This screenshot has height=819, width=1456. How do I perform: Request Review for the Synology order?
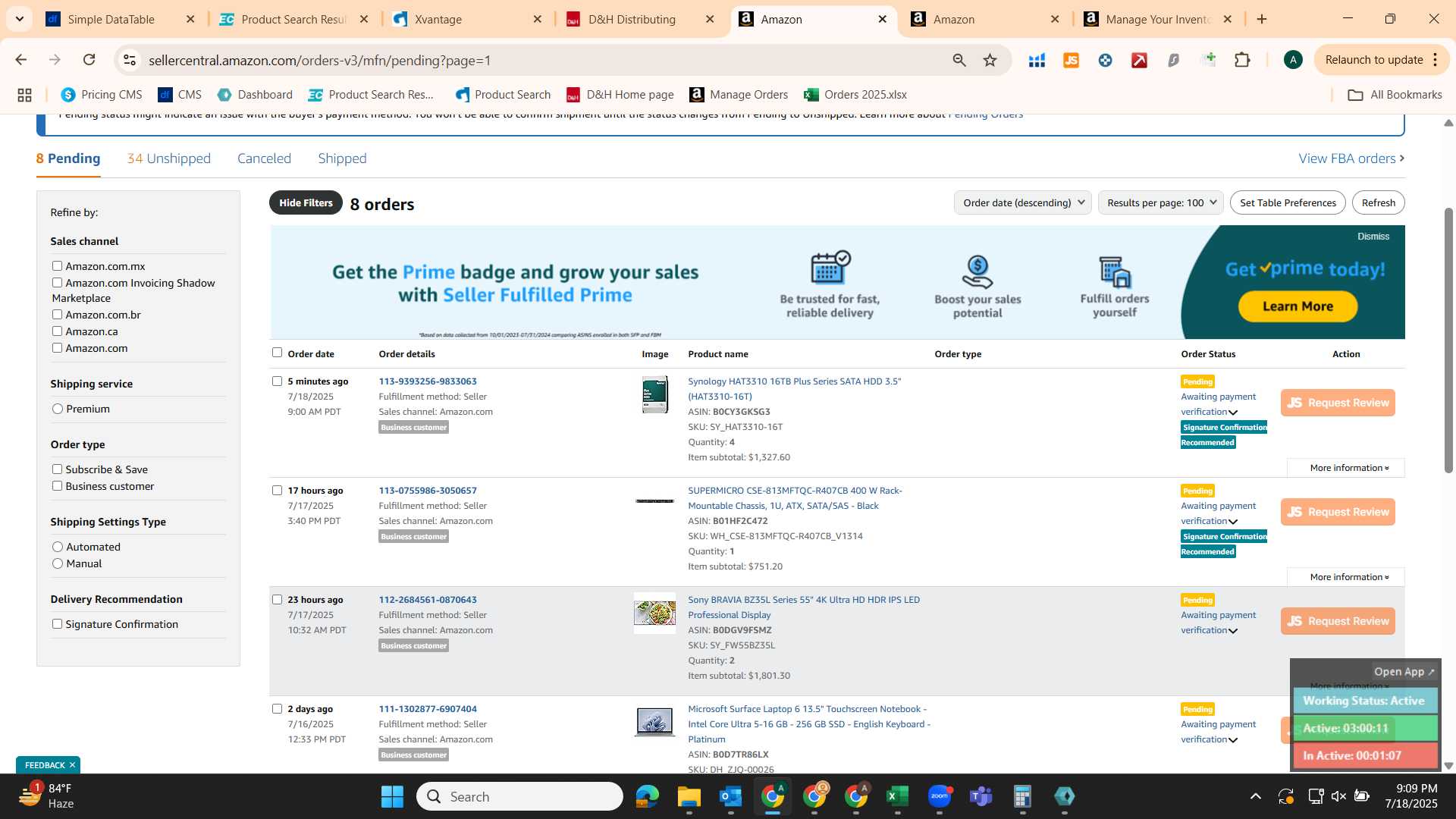[x=1338, y=403]
